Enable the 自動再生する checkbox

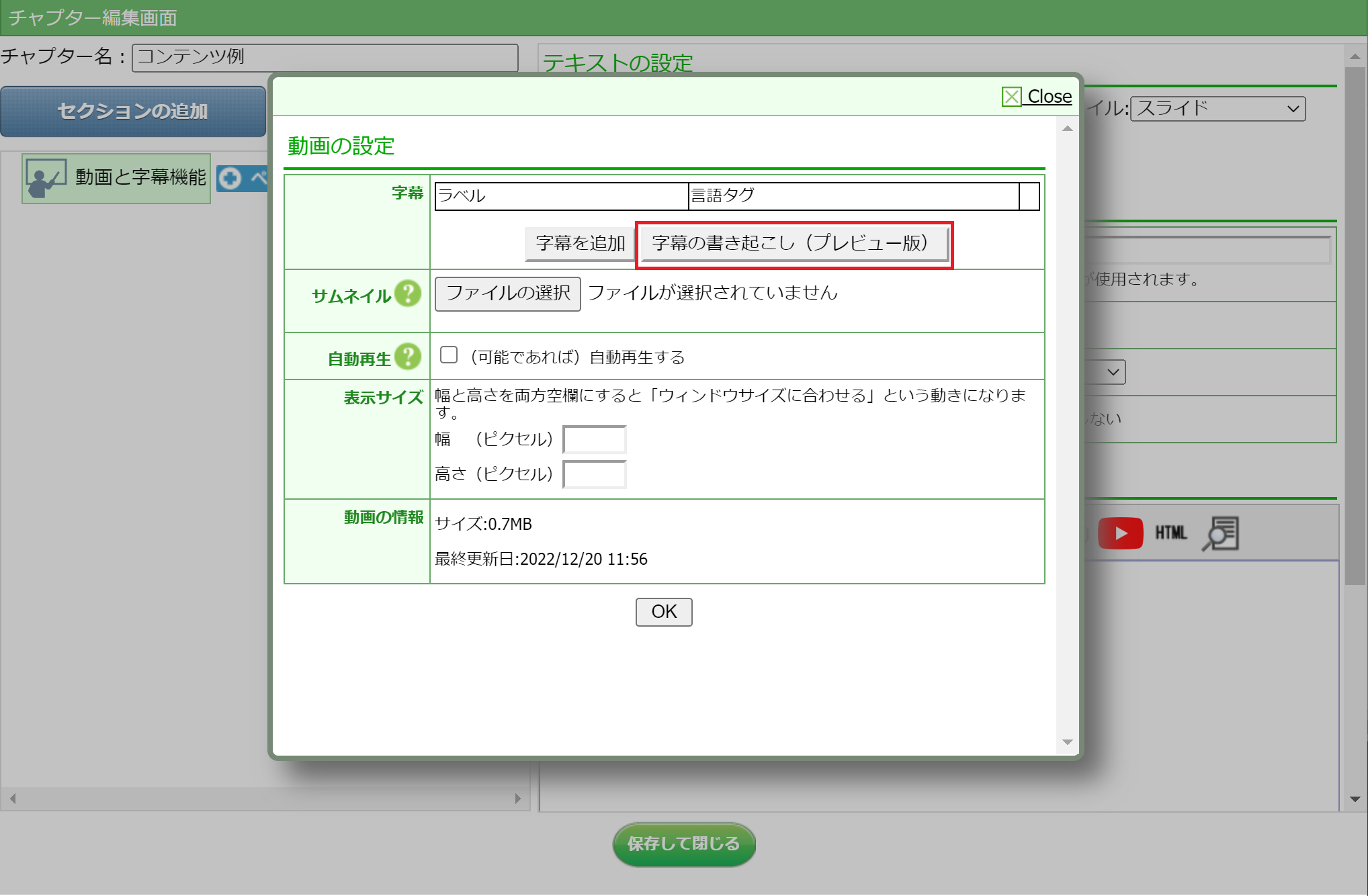[449, 355]
